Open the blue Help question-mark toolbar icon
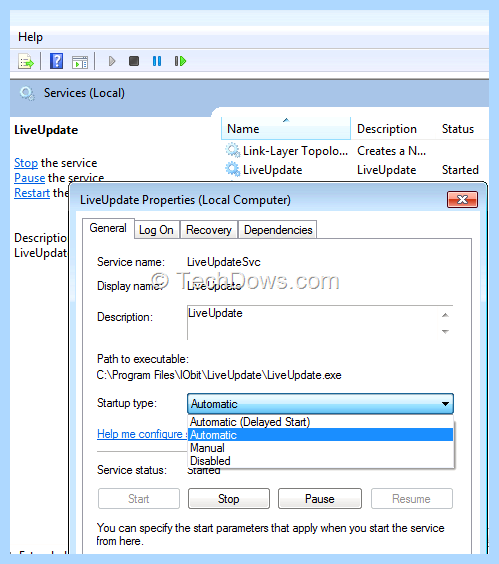The width and height of the screenshot is (499, 564). pos(56,61)
